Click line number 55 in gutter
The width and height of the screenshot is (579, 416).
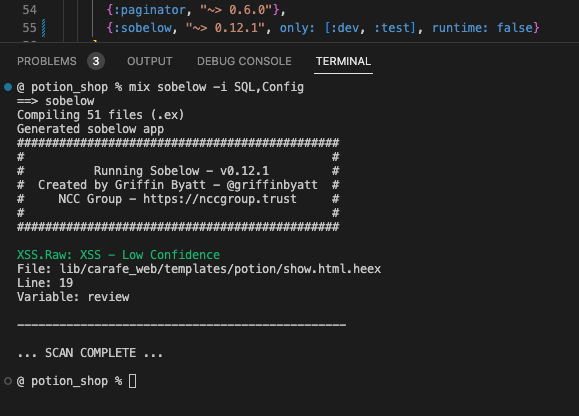tap(30, 28)
